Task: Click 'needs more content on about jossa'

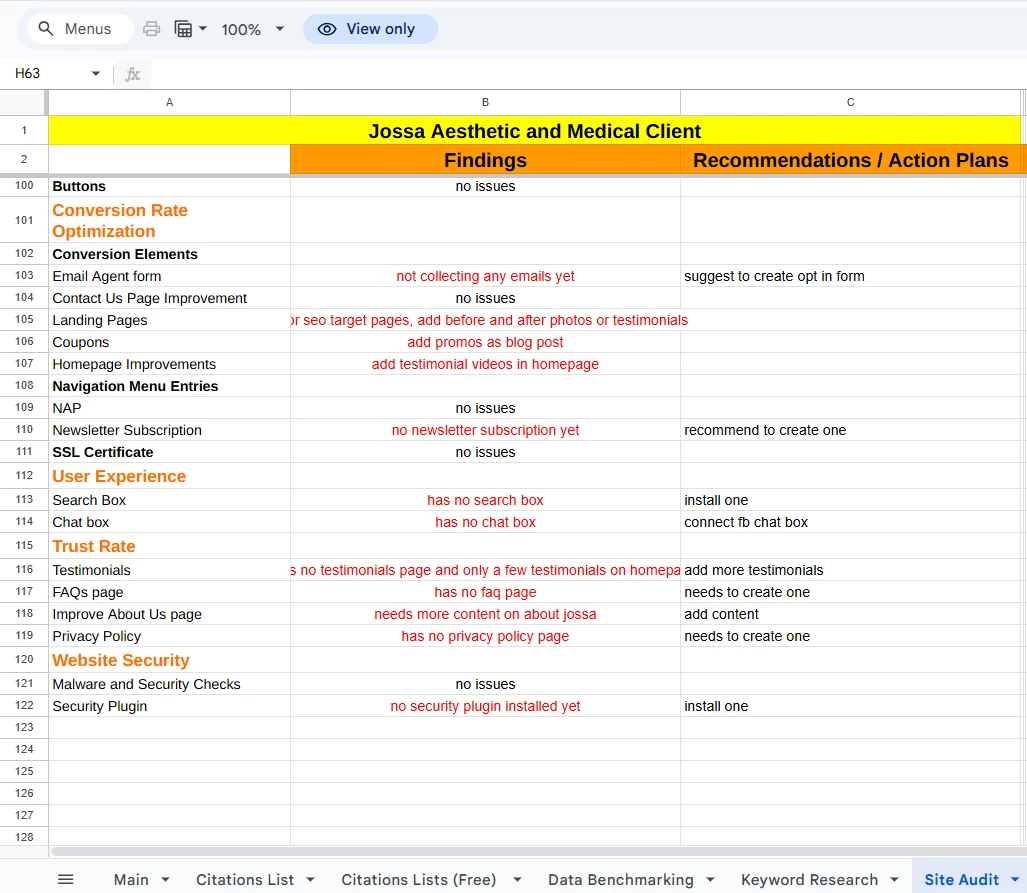Action: pos(485,614)
